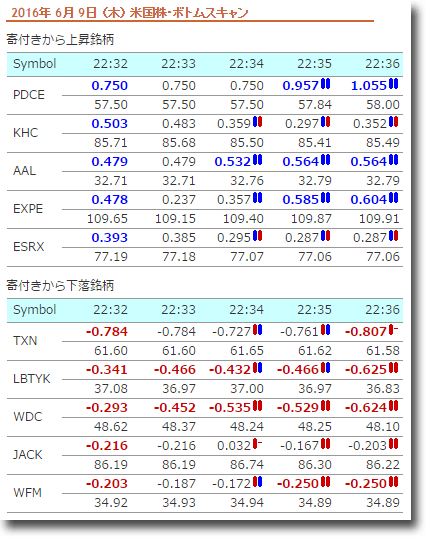The width and height of the screenshot is (428, 537).
Task: Click the WFM price 34.94
Action: pyautogui.click(x=247, y=503)
